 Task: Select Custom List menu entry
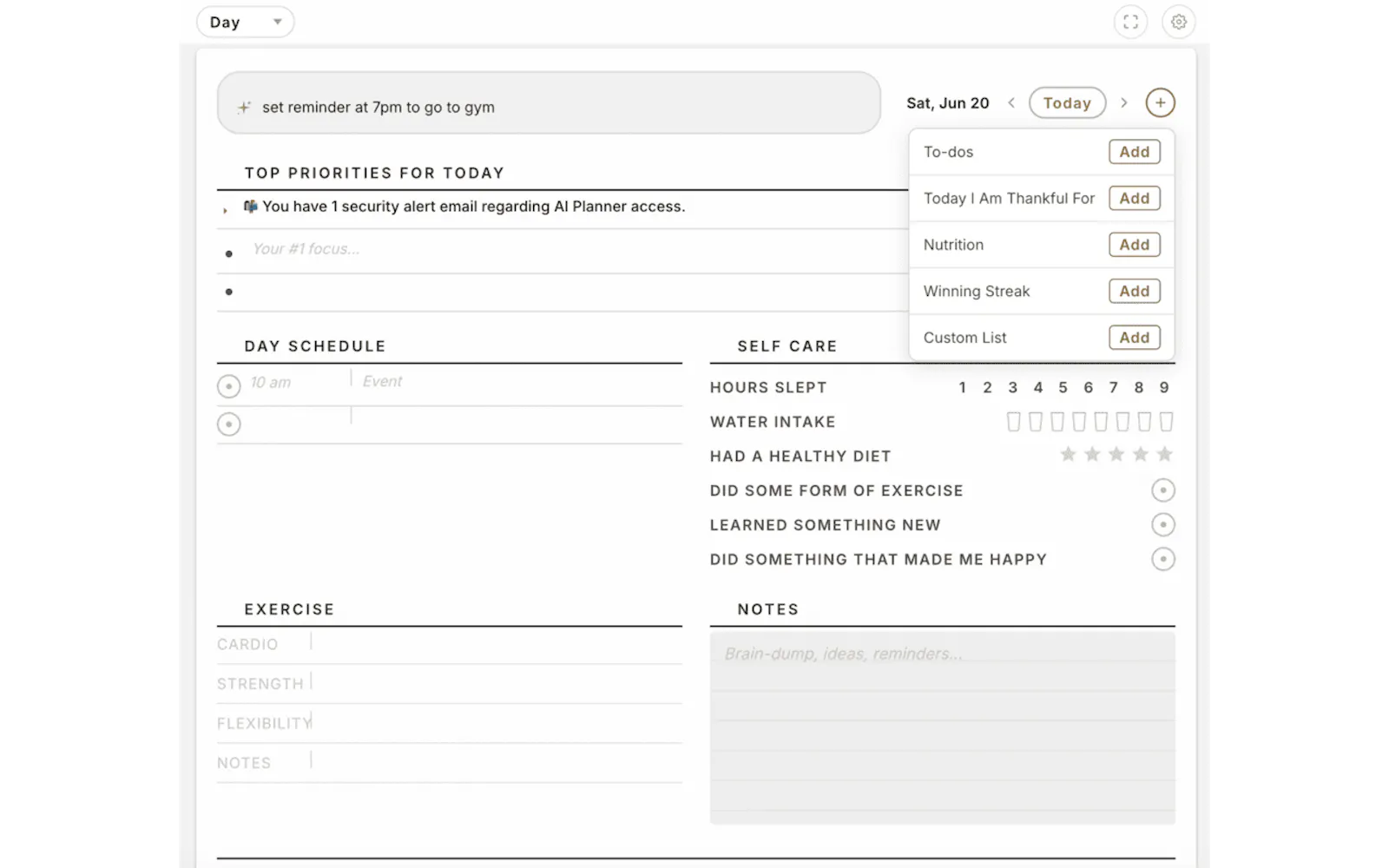click(964, 338)
